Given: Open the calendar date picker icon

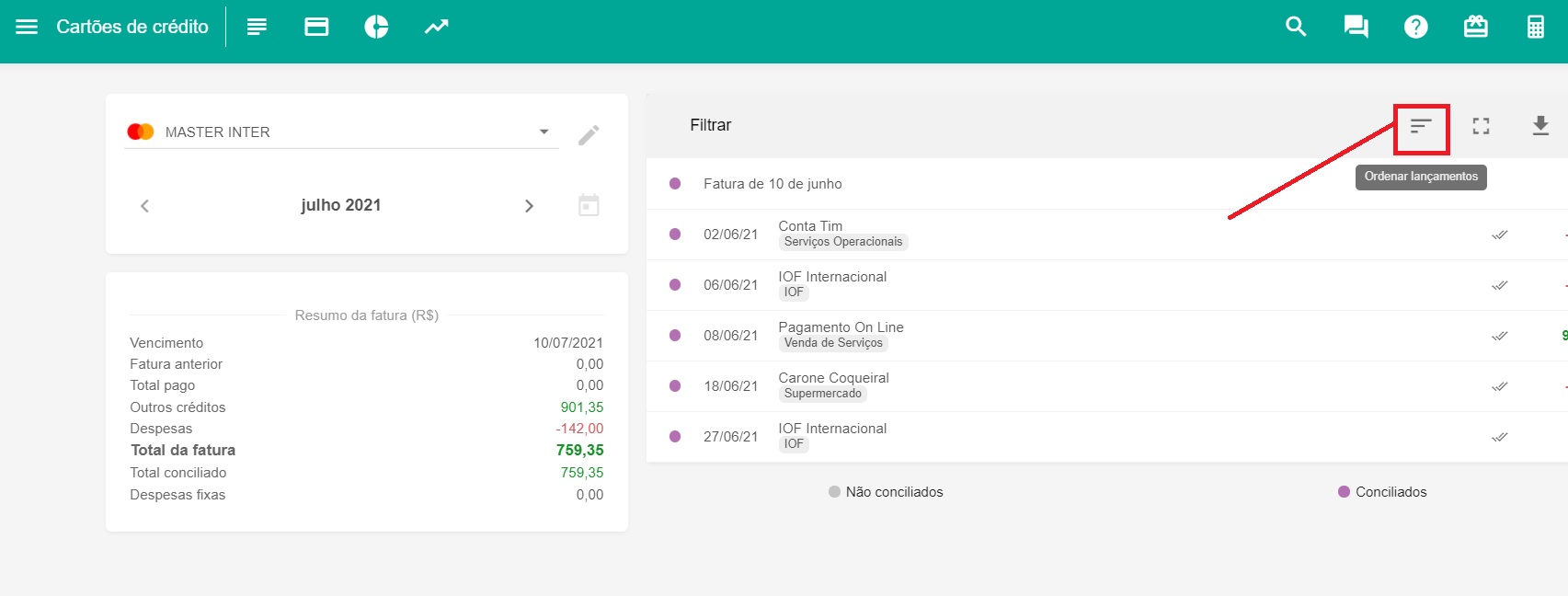Looking at the screenshot, I should click(589, 205).
